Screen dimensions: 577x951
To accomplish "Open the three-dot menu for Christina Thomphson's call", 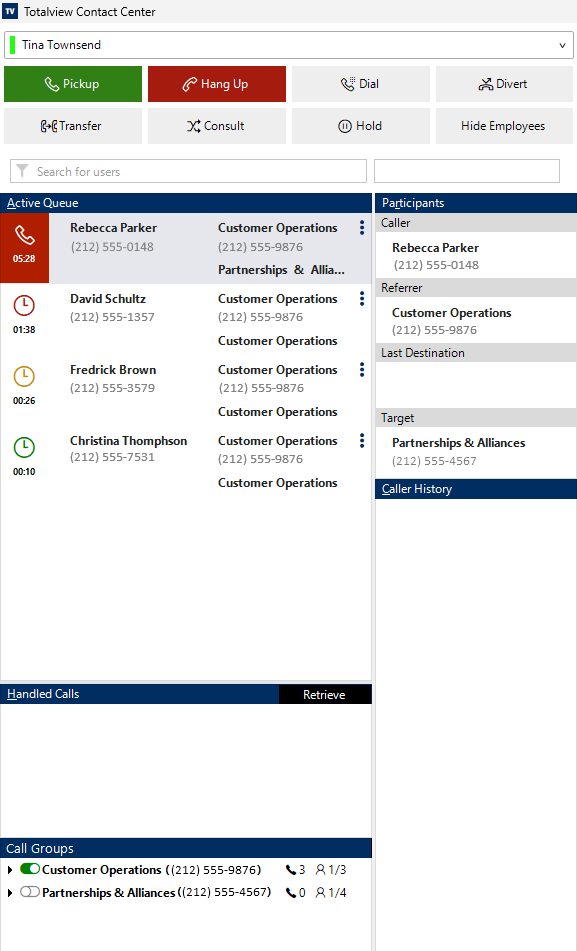I will click(362, 440).
